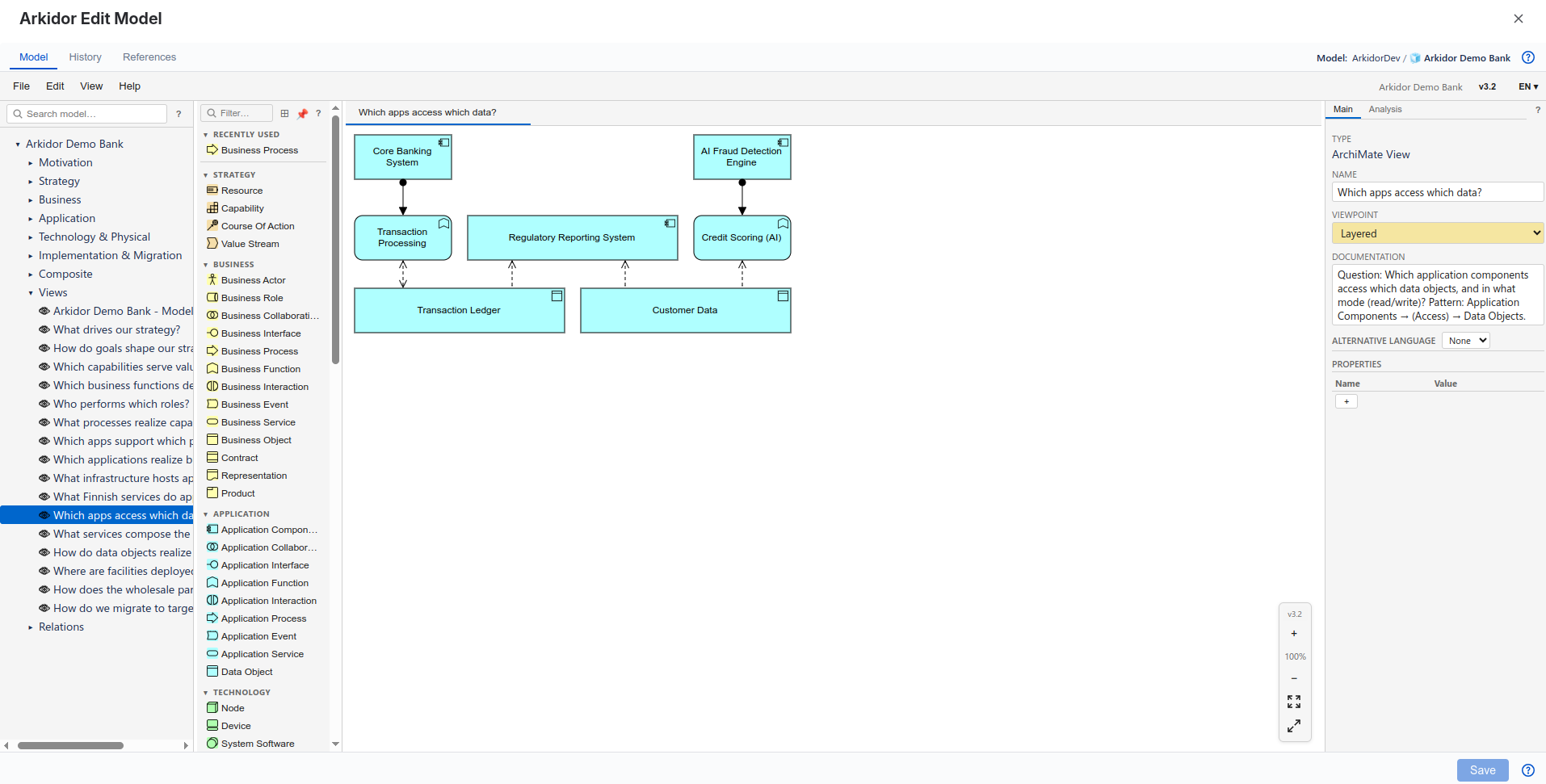Open the Viewpoint dropdown set to Layered
This screenshot has width=1546, height=784.
point(1437,233)
